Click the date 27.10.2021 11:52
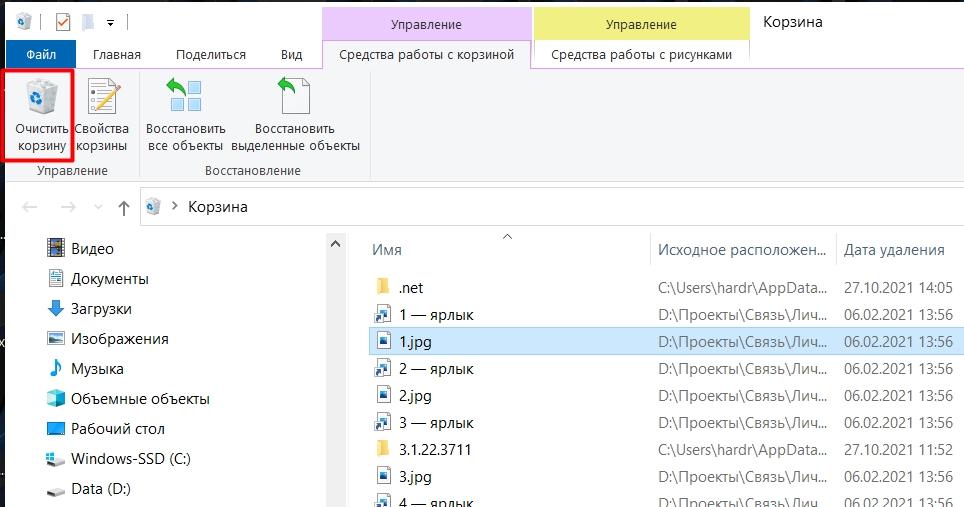964x507 pixels. click(898, 450)
